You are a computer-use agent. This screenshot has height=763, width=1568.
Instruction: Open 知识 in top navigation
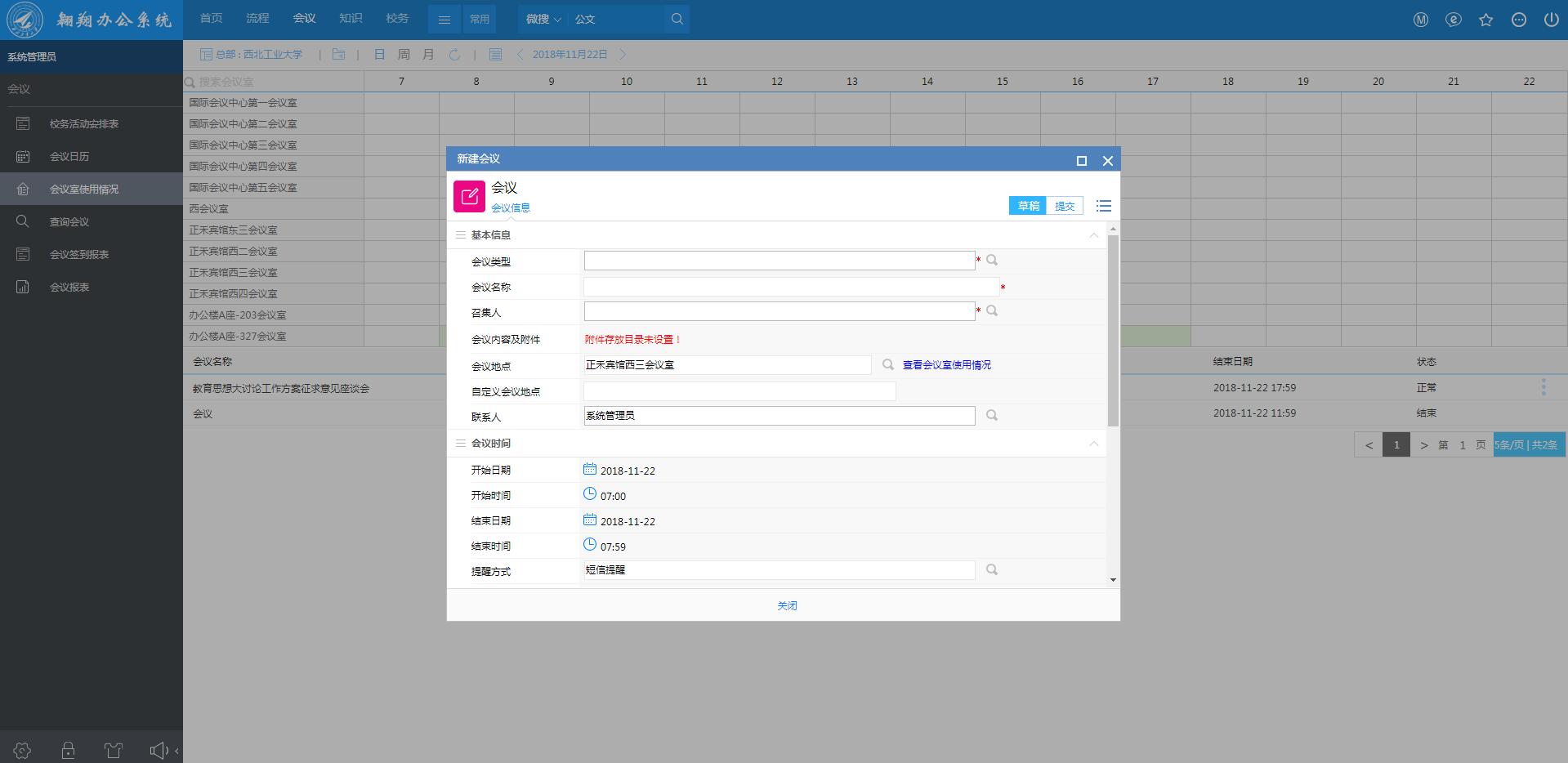[x=351, y=18]
